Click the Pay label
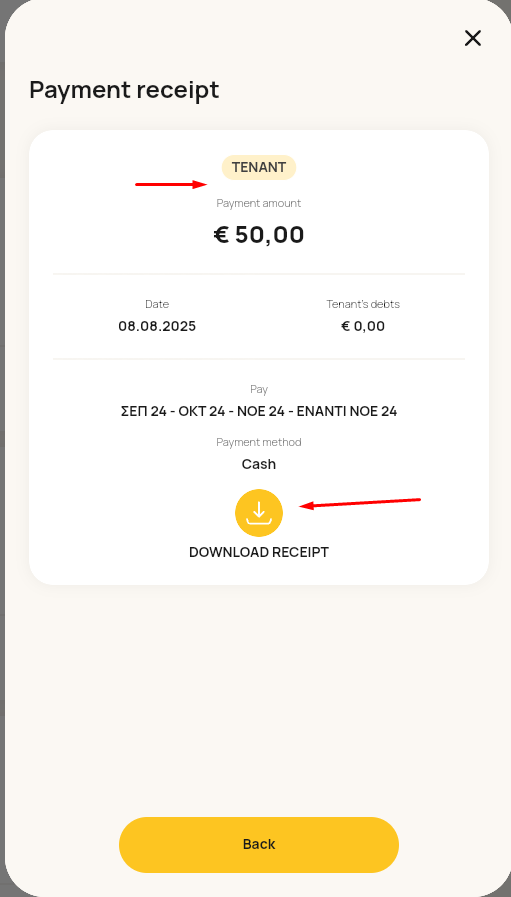Image resolution: width=511 pixels, height=897 pixels. pos(259,389)
